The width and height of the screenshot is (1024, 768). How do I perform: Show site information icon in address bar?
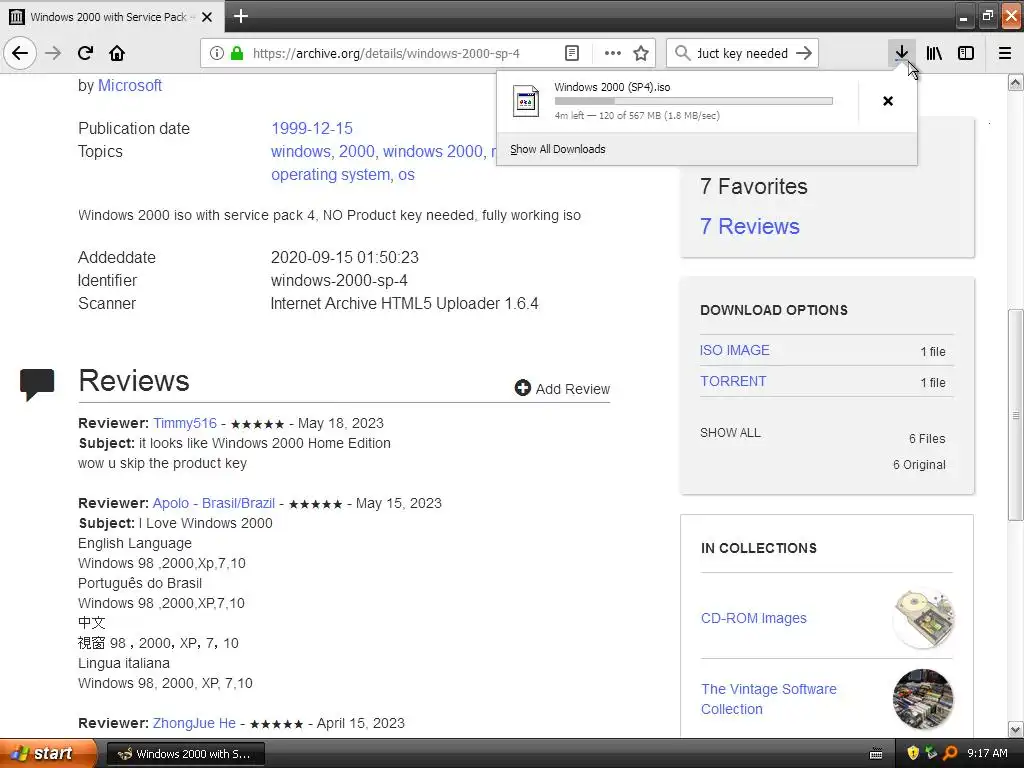point(217,53)
